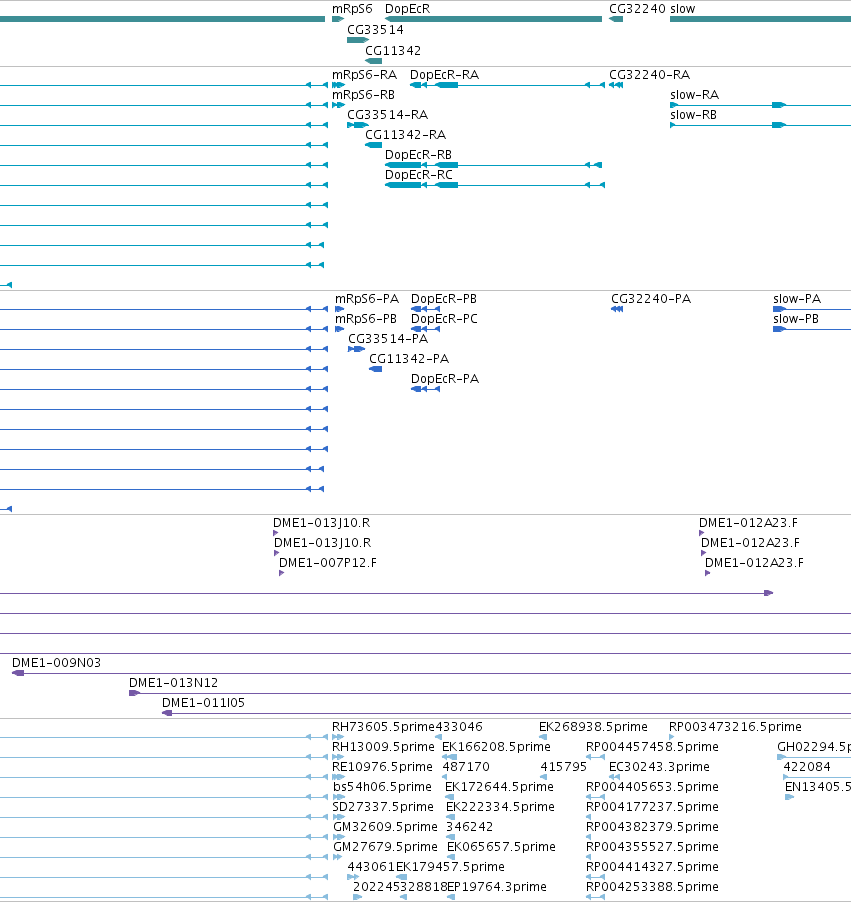Click the CG11342-PA protein label
Image resolution: width=851 pixels, height=902 pixels.
(x=409, y=358)
